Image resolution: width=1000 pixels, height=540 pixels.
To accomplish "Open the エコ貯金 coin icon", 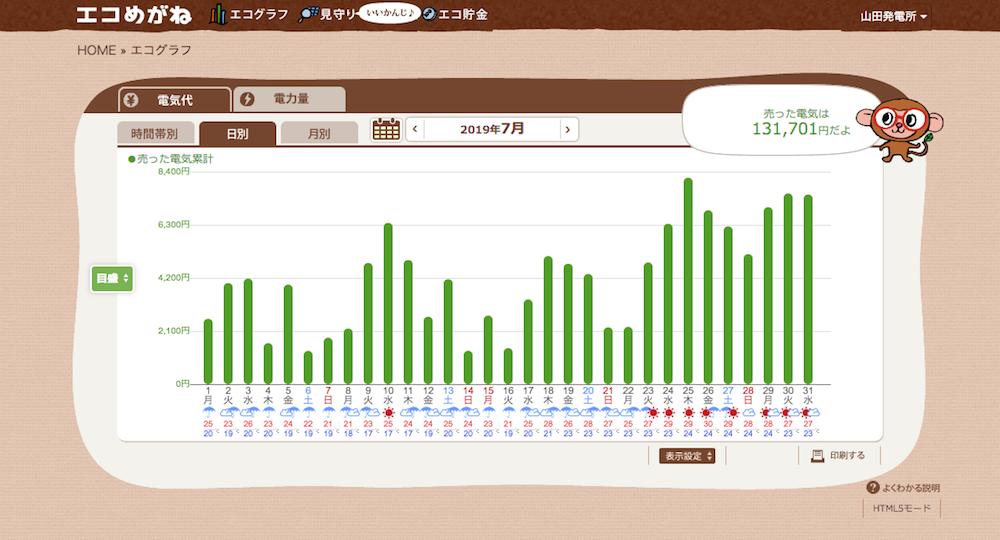I will pyautogui.click(x=429, y=14).
